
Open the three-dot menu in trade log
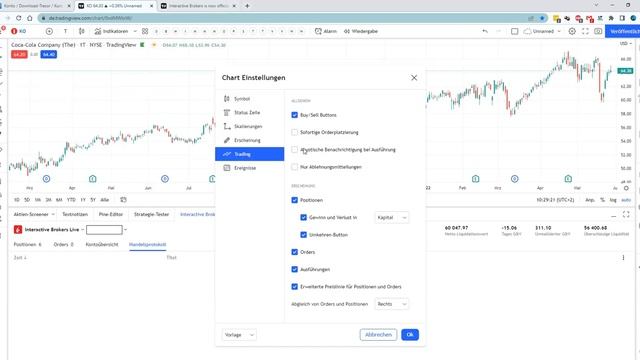(x=623, y=258)
